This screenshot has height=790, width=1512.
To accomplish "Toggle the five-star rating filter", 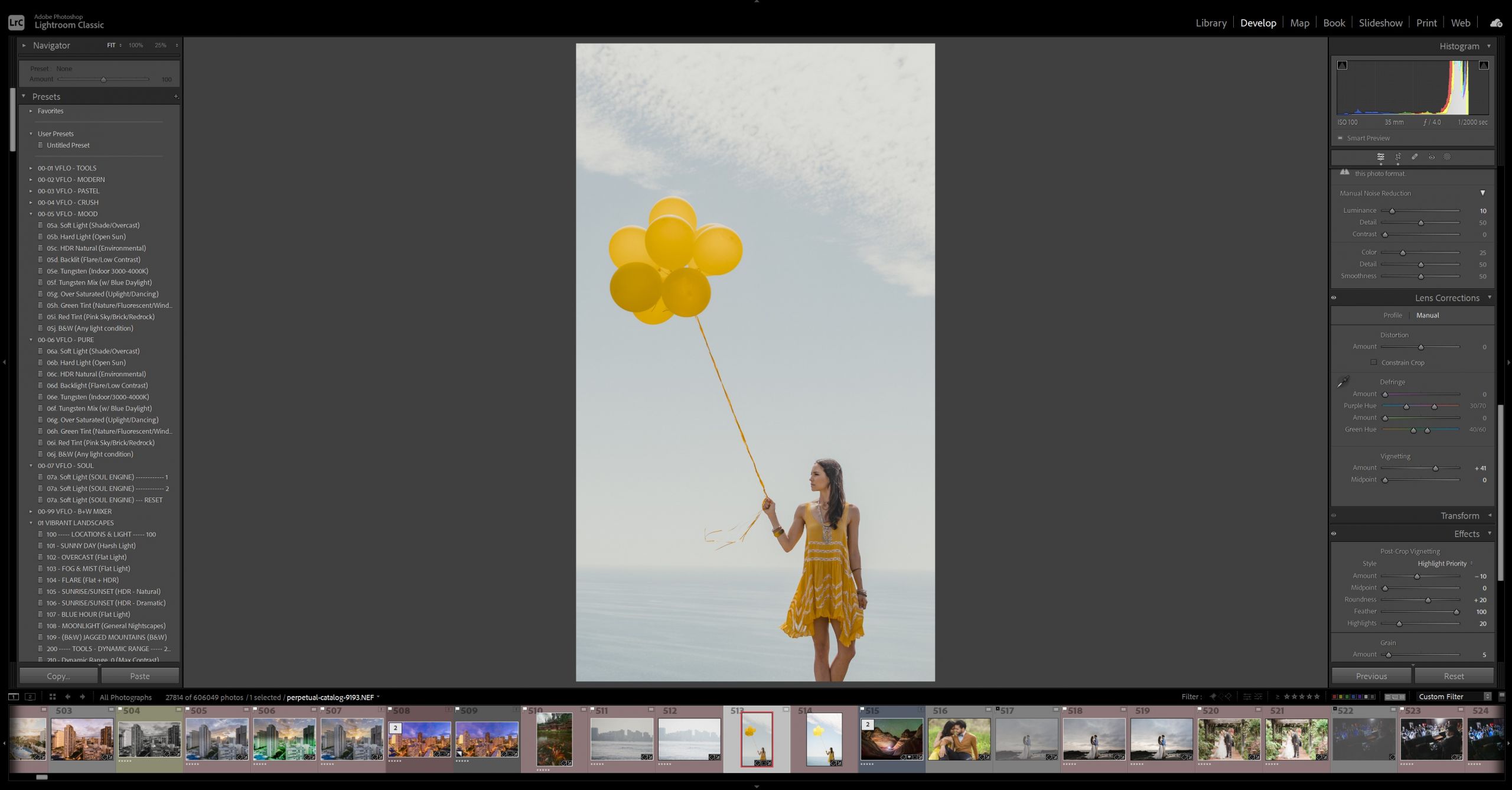I will tap(1317, 697).
